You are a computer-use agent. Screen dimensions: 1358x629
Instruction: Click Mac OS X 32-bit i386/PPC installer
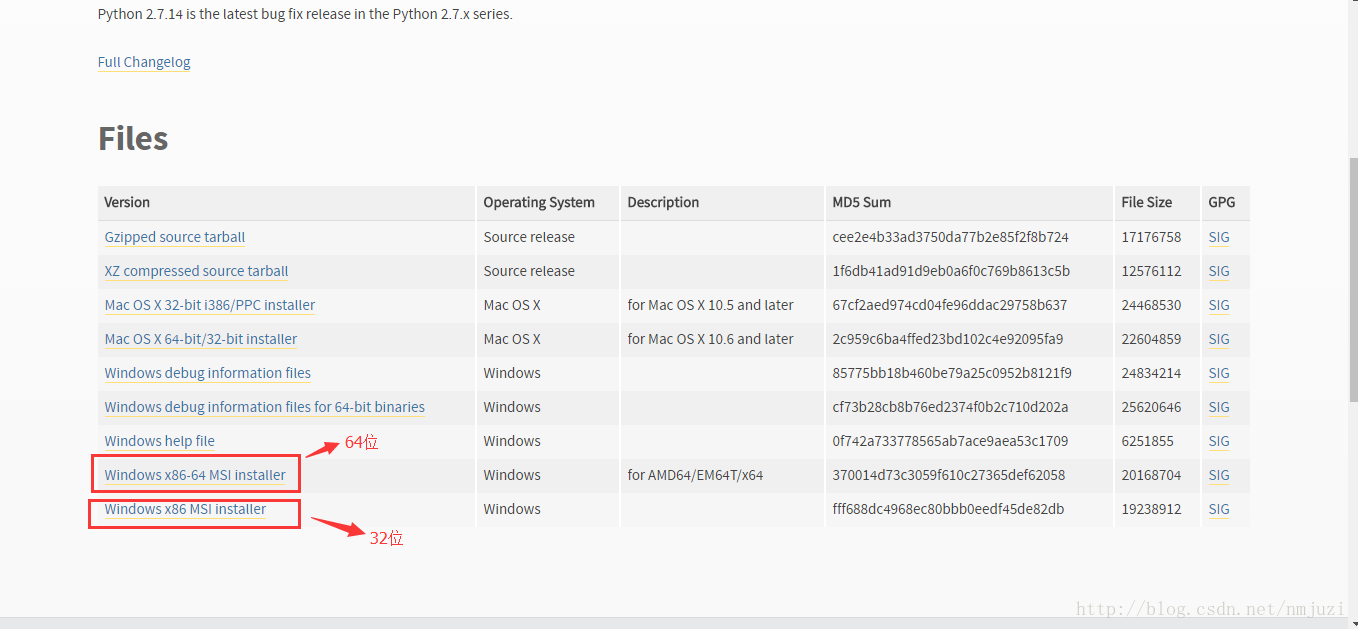[x=210, y=305]
